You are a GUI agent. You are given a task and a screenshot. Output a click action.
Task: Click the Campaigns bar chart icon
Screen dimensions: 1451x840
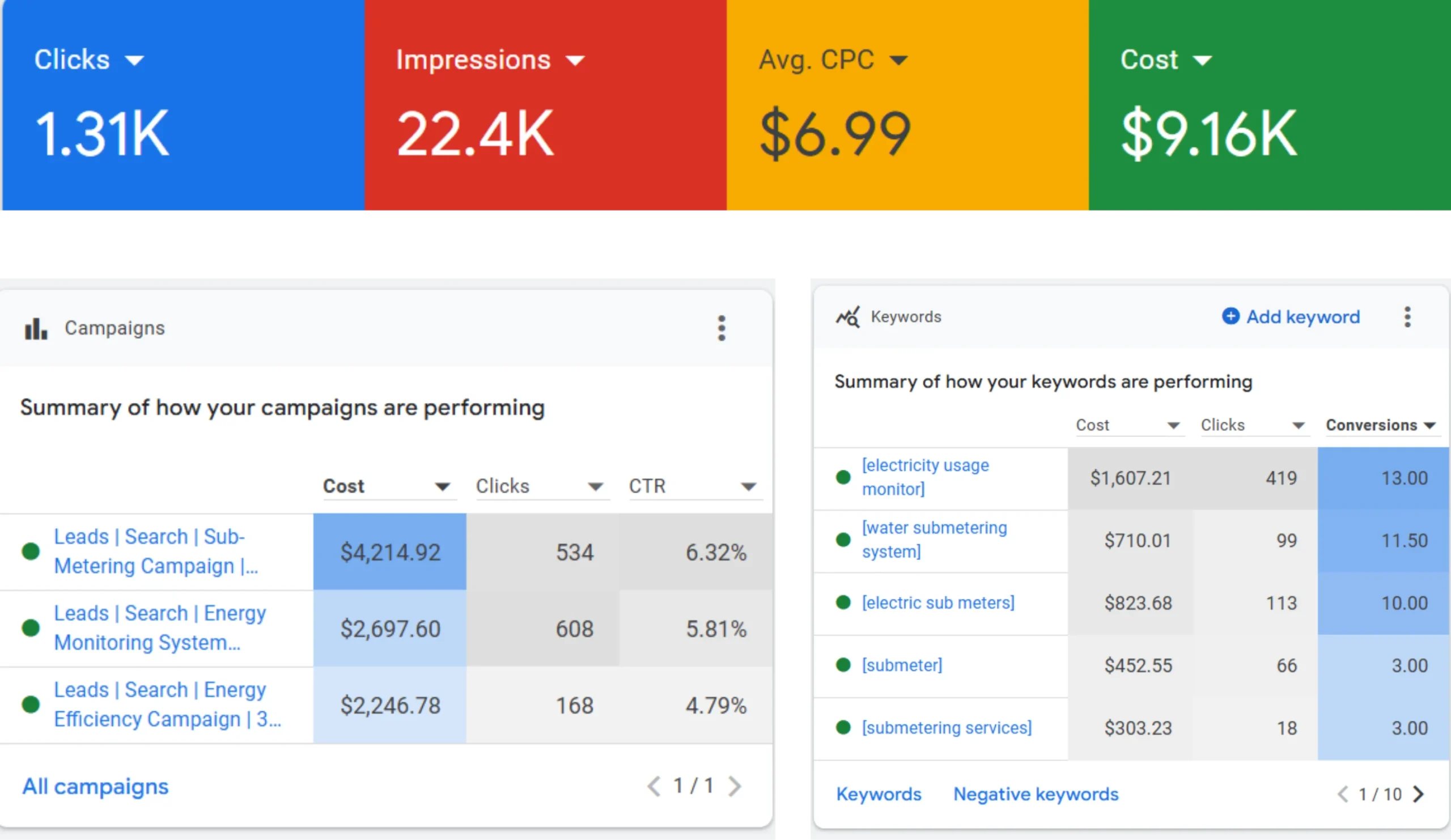(x=36, y=329)
